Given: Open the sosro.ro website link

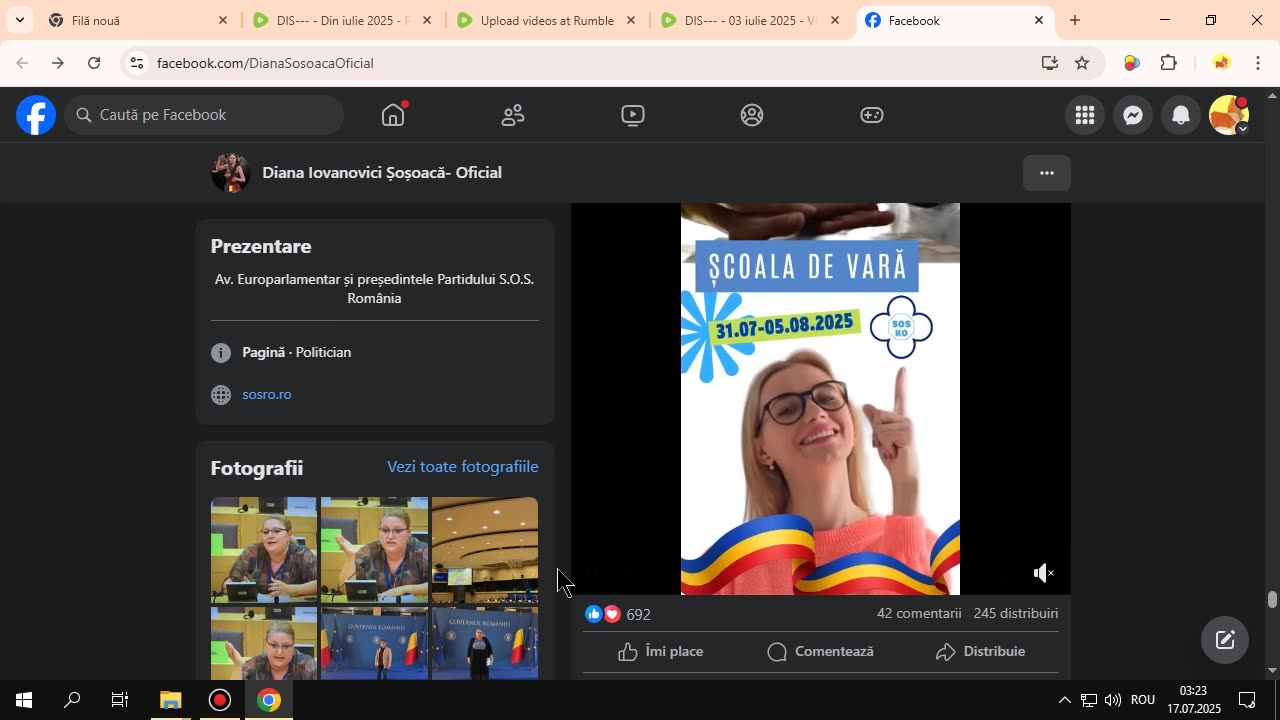Looking at the screenshot, I should point(267,395).
